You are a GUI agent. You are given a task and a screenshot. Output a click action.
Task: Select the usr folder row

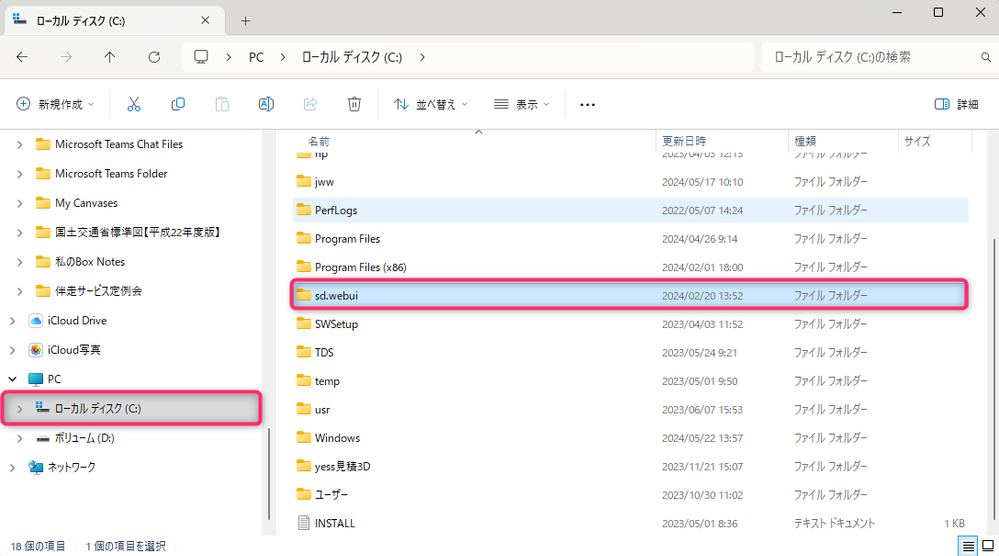(x=631, y=410)
